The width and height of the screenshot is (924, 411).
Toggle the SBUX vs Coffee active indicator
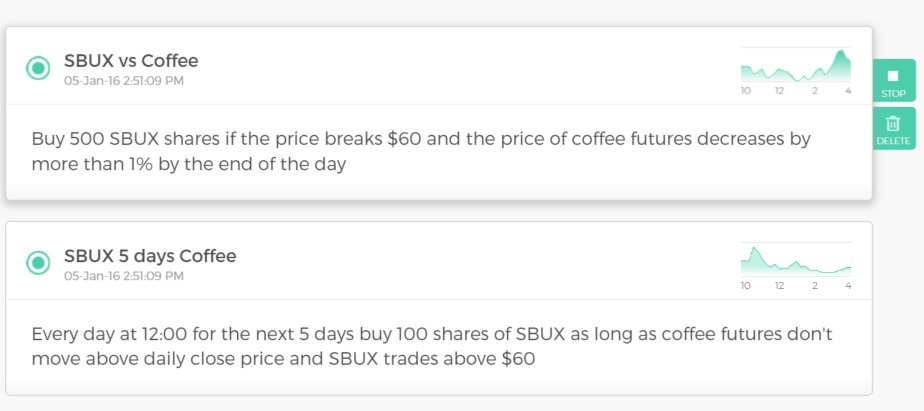click(x=38, y=68)
